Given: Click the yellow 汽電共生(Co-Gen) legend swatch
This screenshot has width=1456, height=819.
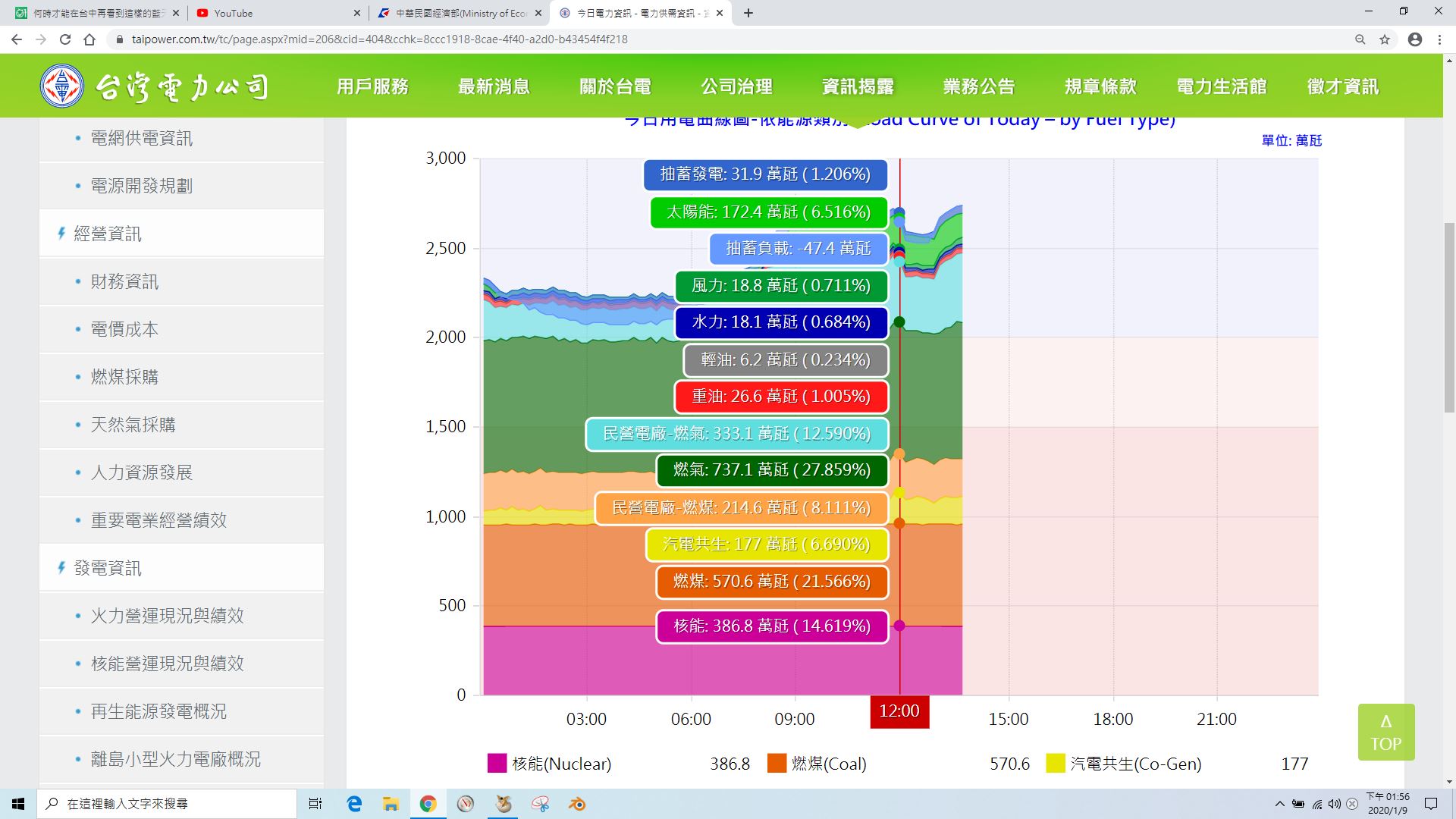Looking at the screenshot, I should click(x=1056, y=763).
